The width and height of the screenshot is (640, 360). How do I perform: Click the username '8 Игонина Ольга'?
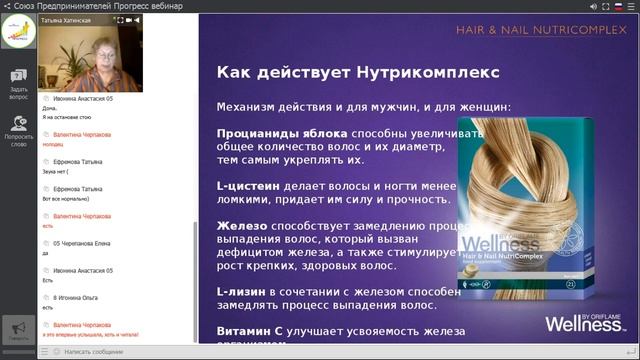[76, 298]
